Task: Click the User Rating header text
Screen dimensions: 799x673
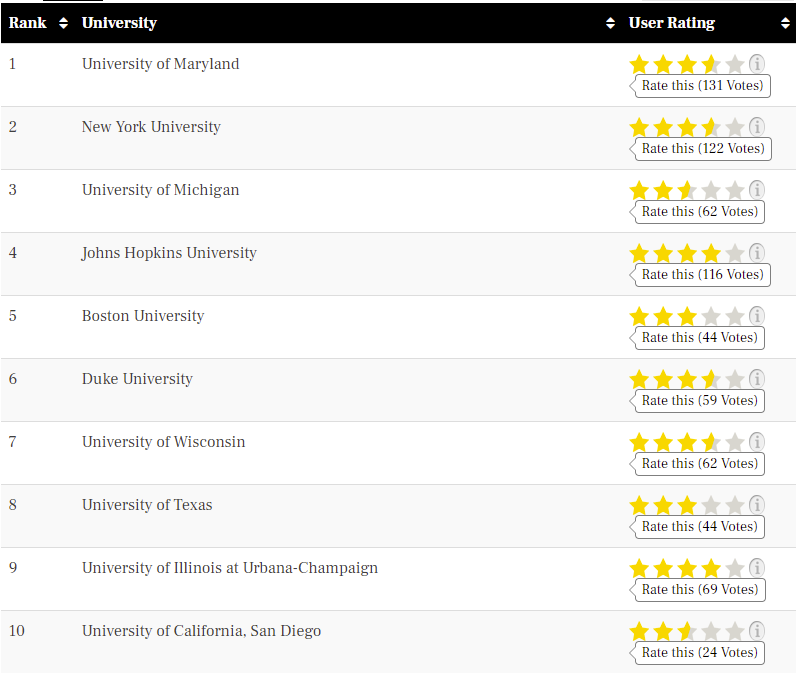Action: click(672, 23)
